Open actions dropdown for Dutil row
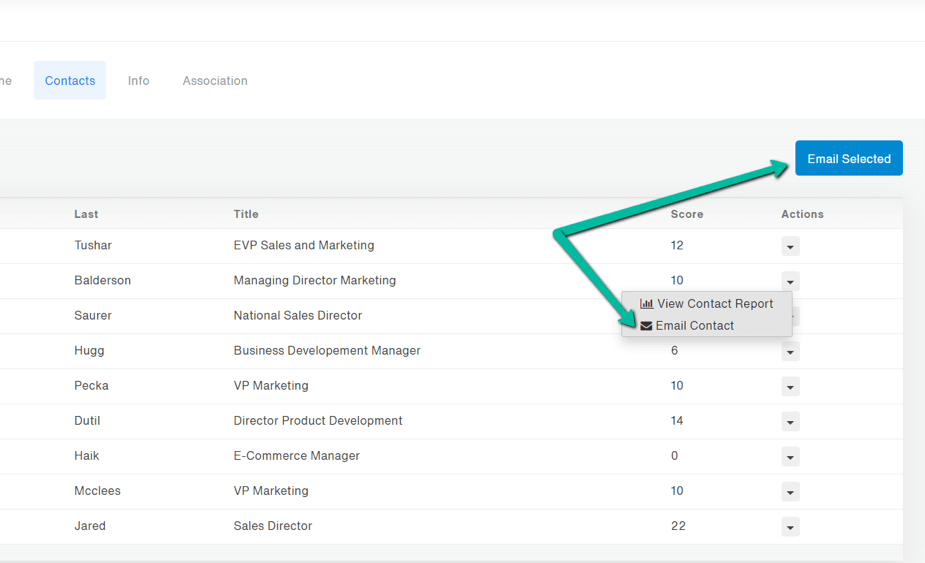The height and width of the screenshot is (563, 925). pos(790,422)
